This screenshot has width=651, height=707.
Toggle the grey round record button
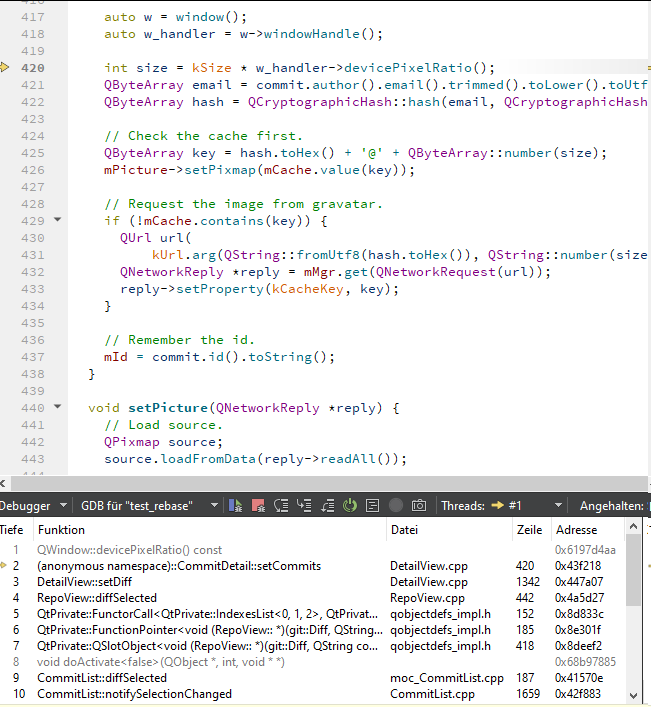pos(395,505)
